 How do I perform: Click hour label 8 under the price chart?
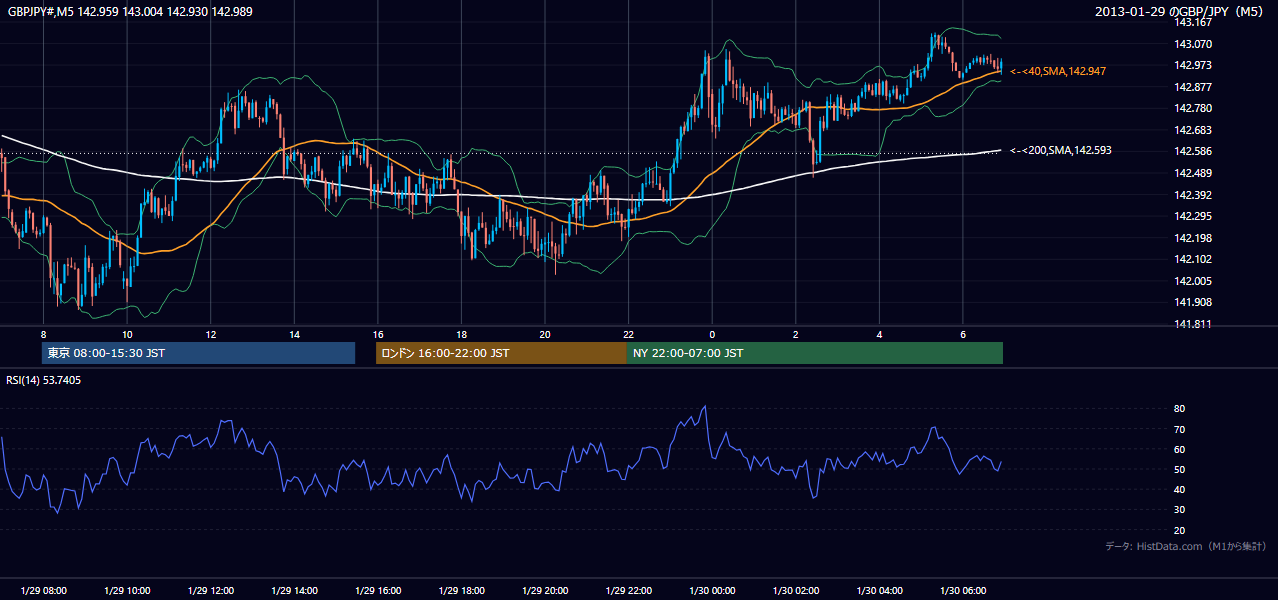tap(43, 333)
